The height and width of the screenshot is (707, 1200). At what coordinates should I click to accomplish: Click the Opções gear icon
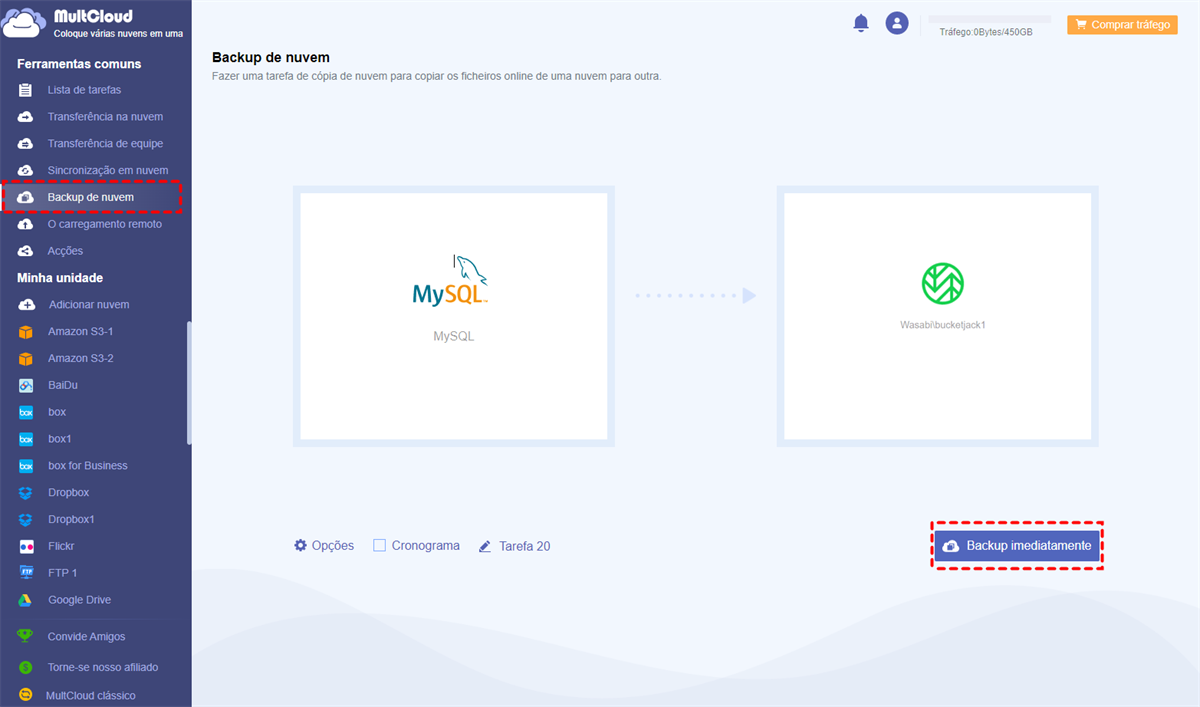300,546
